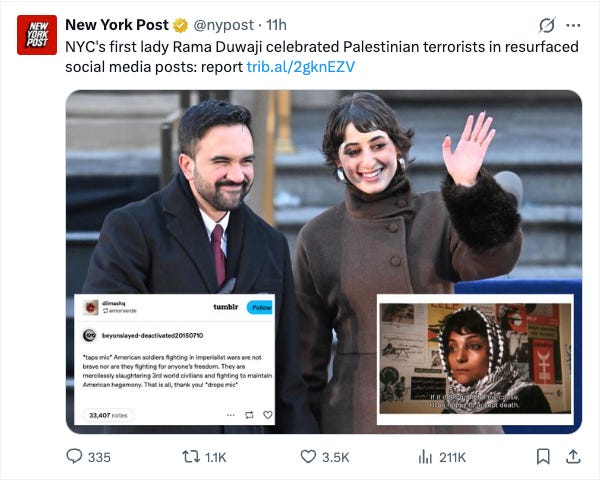This screenshot has width=600, height=480.
Task: Click the 33,407 notes pill
Action: click(108, 415)
